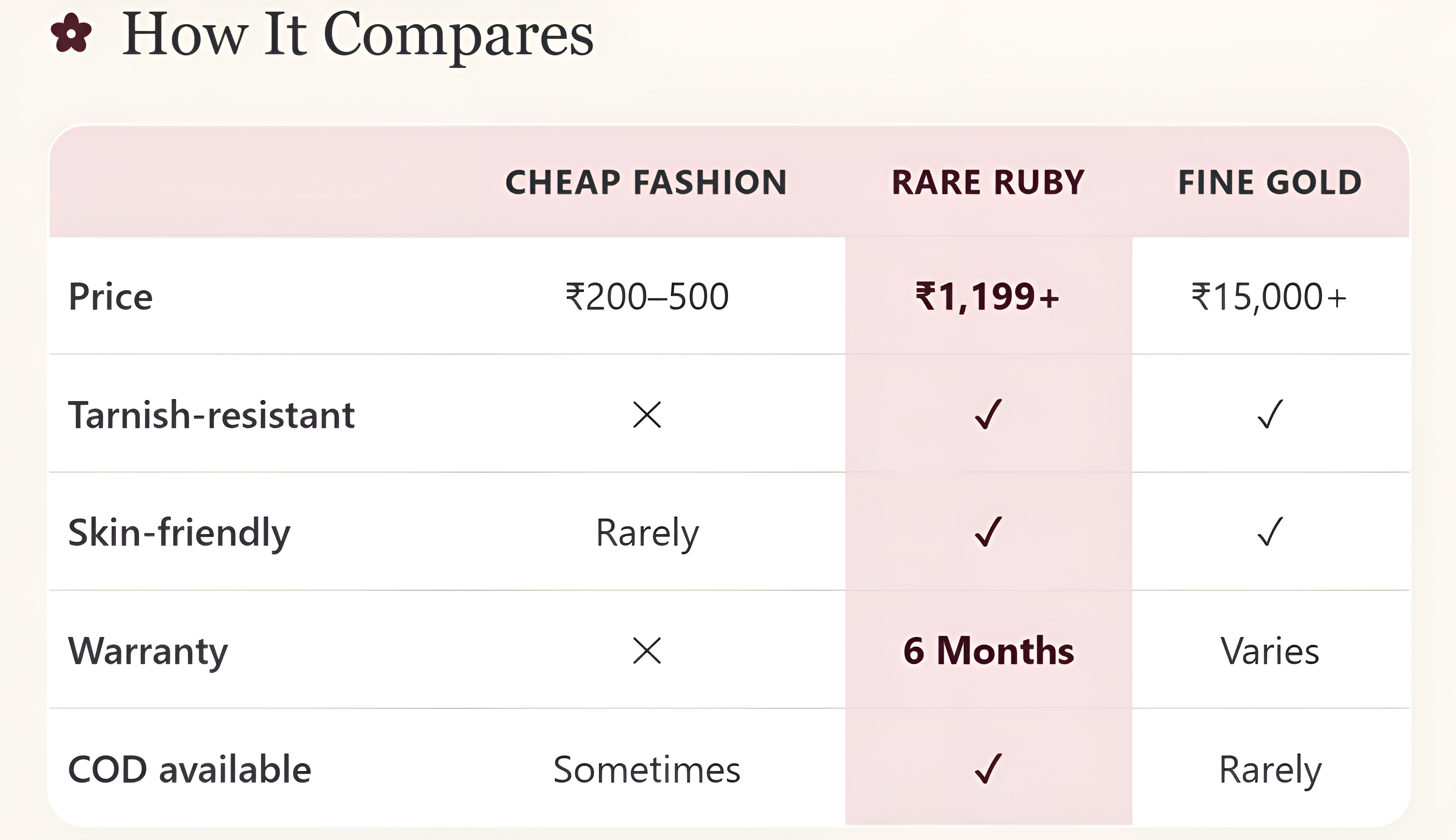
Task: Click the Rare Ruby Tarnish-resistant checkmark
Action: 988,414
